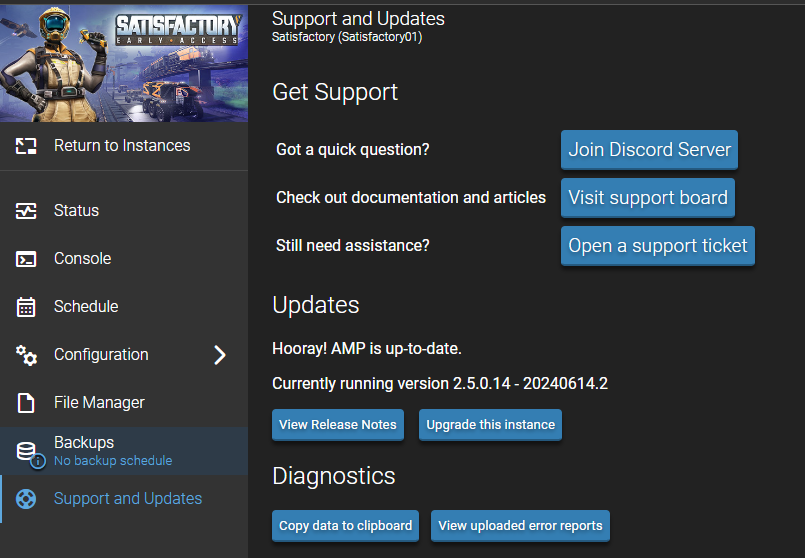805x558 pixels.
Task: Open the Backups menu item
Action: click(124, 451)
